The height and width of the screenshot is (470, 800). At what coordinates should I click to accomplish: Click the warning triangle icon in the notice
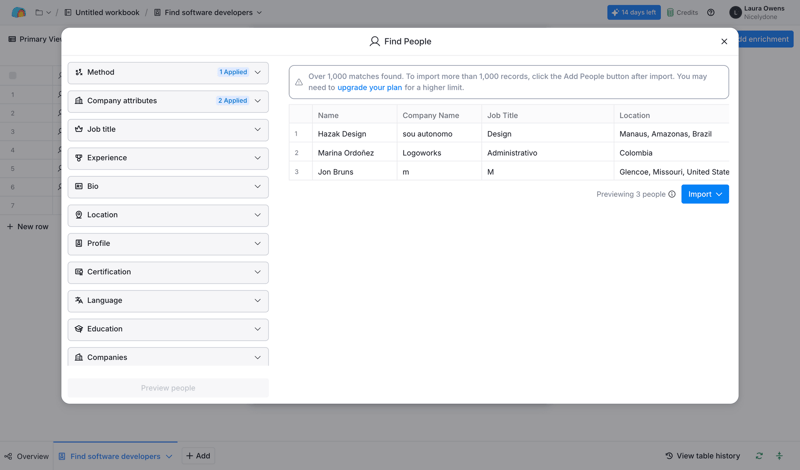[299, 82]
